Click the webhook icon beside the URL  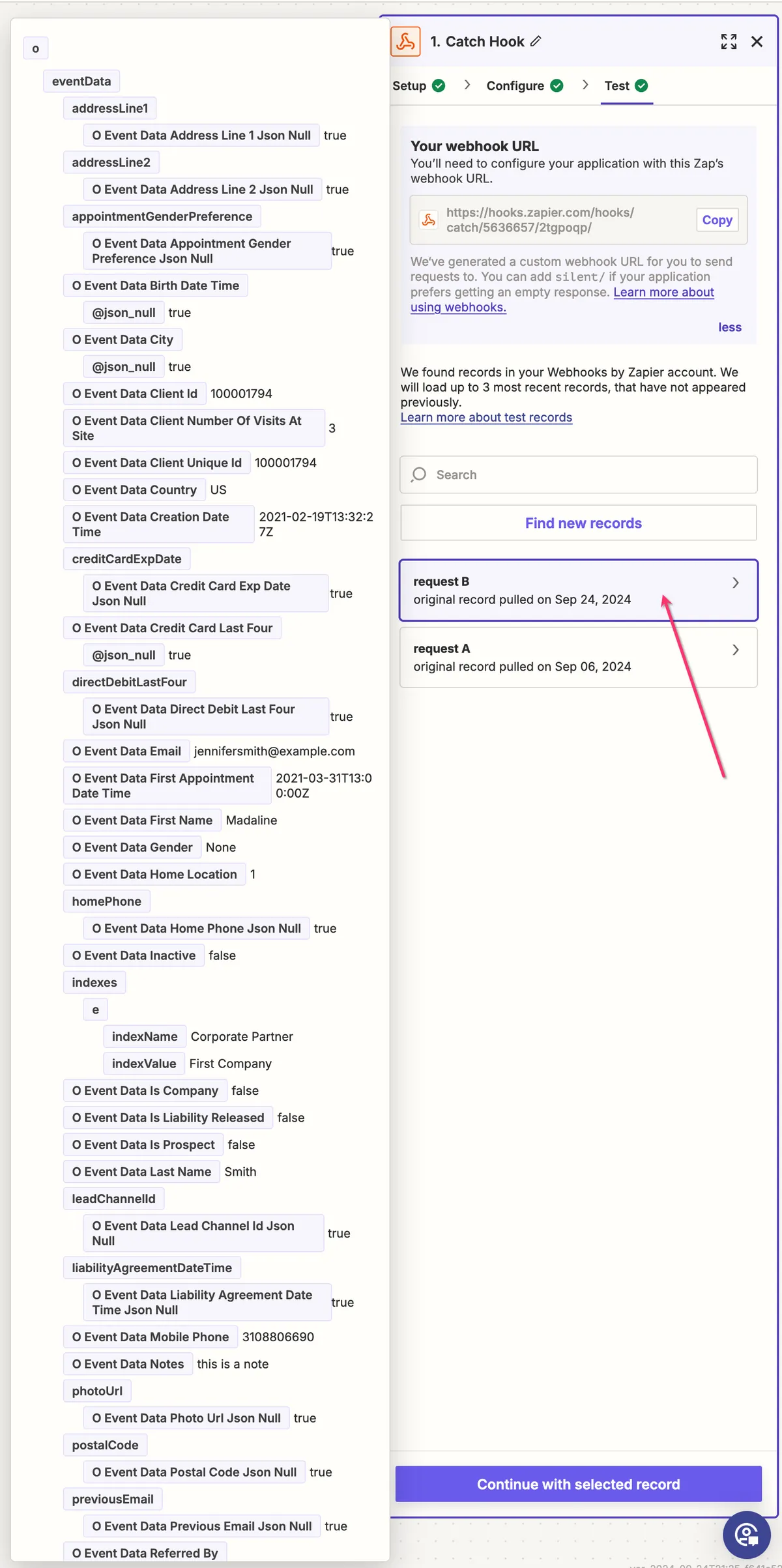coord(428,220)
